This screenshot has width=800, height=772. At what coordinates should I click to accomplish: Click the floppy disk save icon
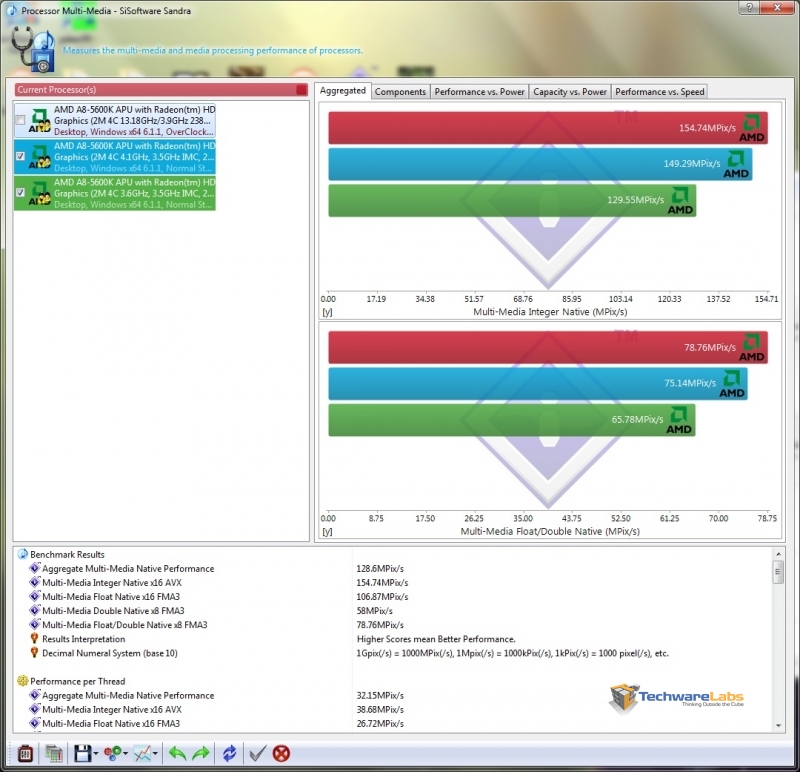click(83, 754)
